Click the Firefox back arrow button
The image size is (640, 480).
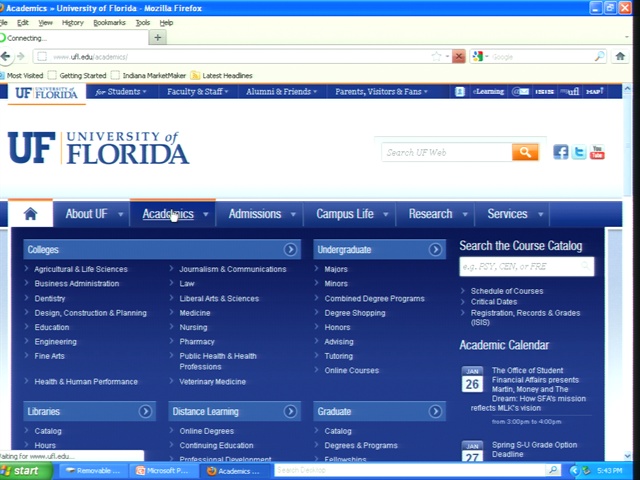point(6,56)
